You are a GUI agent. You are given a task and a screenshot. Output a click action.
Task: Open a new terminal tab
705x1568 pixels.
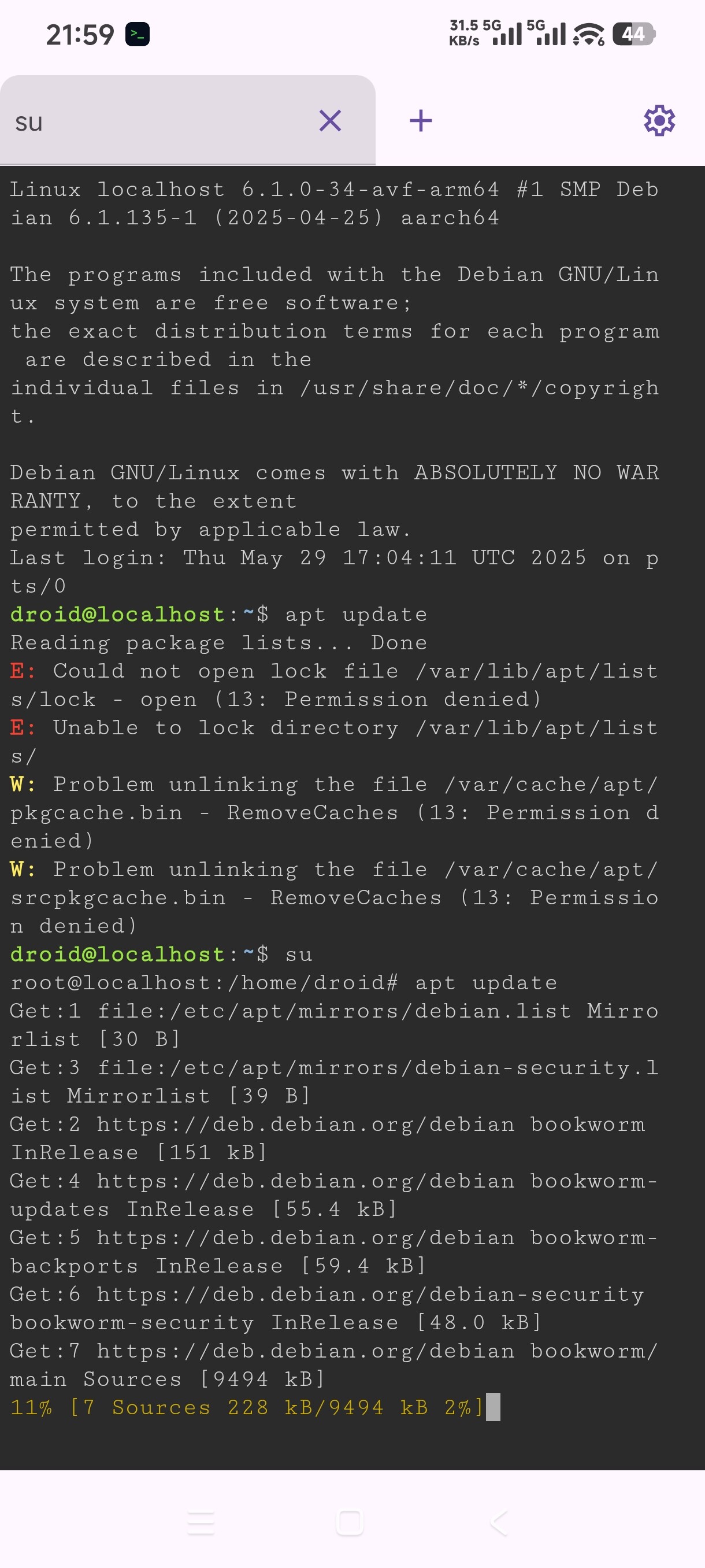tap(420, 120)
